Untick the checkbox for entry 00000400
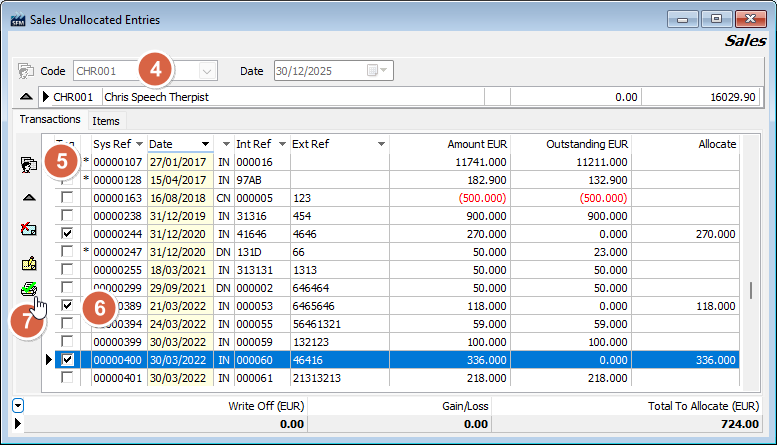Viewport: 777px width, 445px height. pos(67,359)
